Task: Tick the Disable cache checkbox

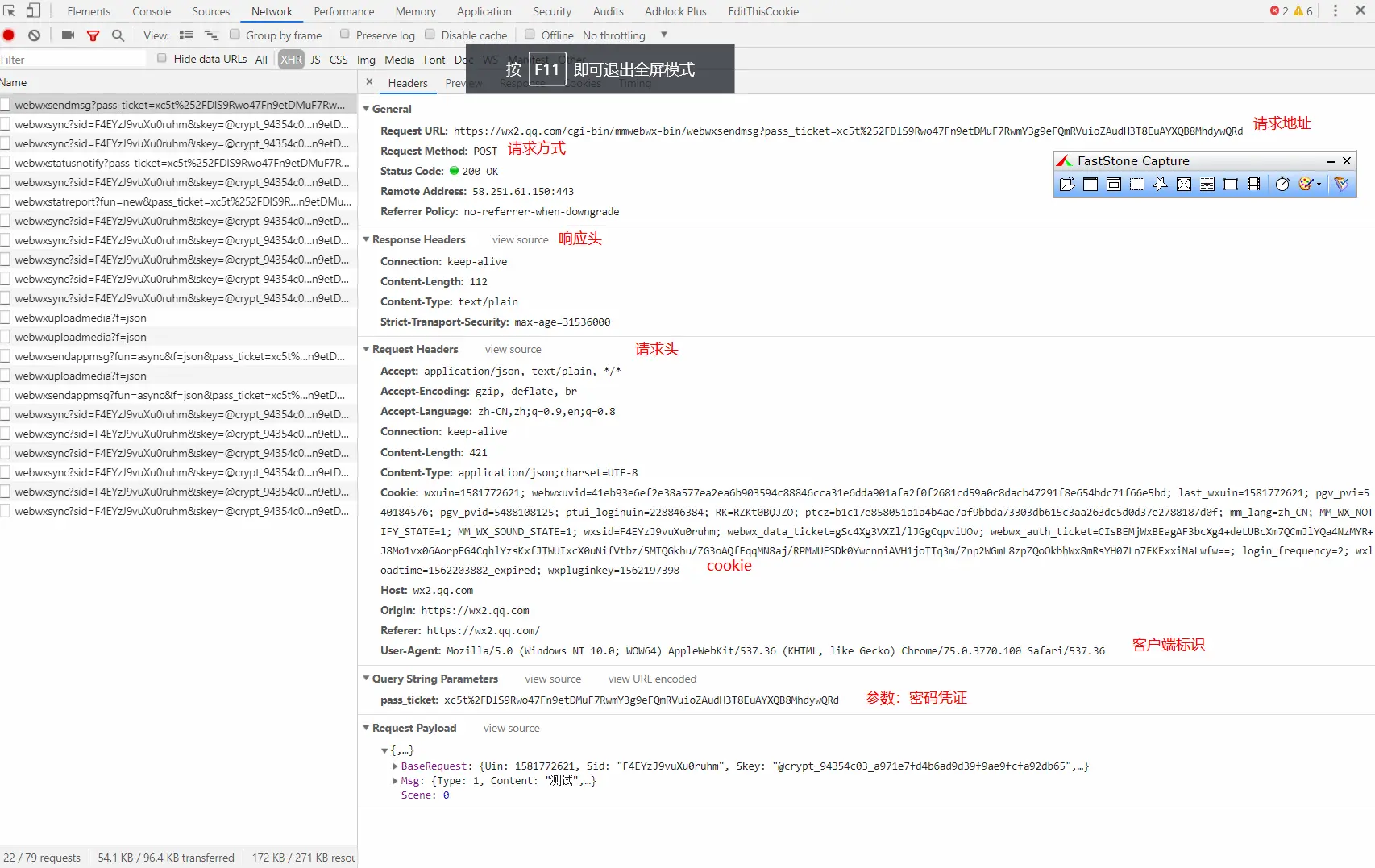Action: (x=430, y=35)
